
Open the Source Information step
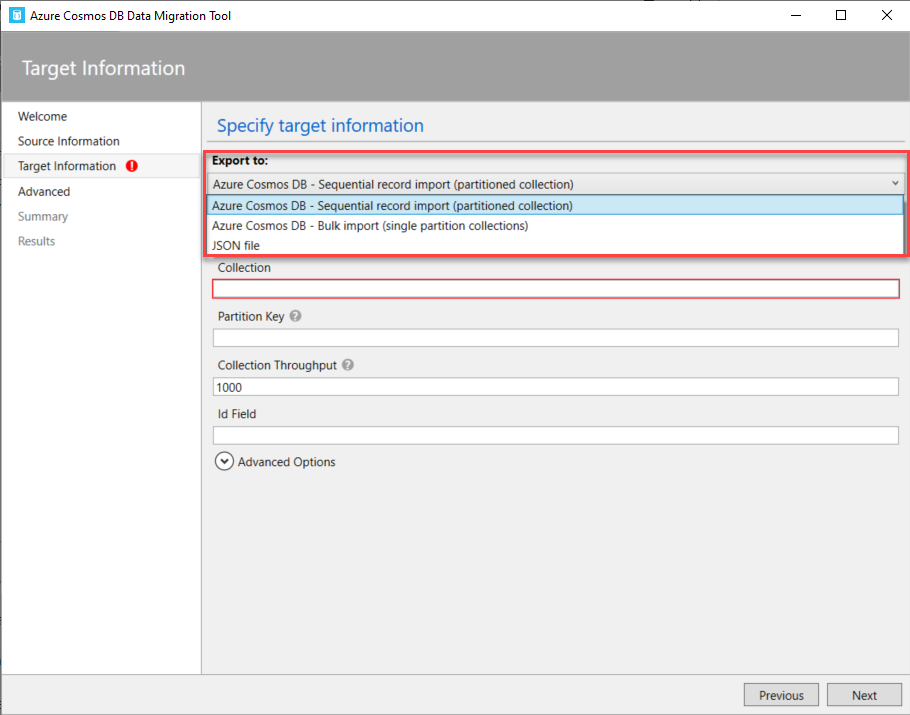tap(69, 142)
